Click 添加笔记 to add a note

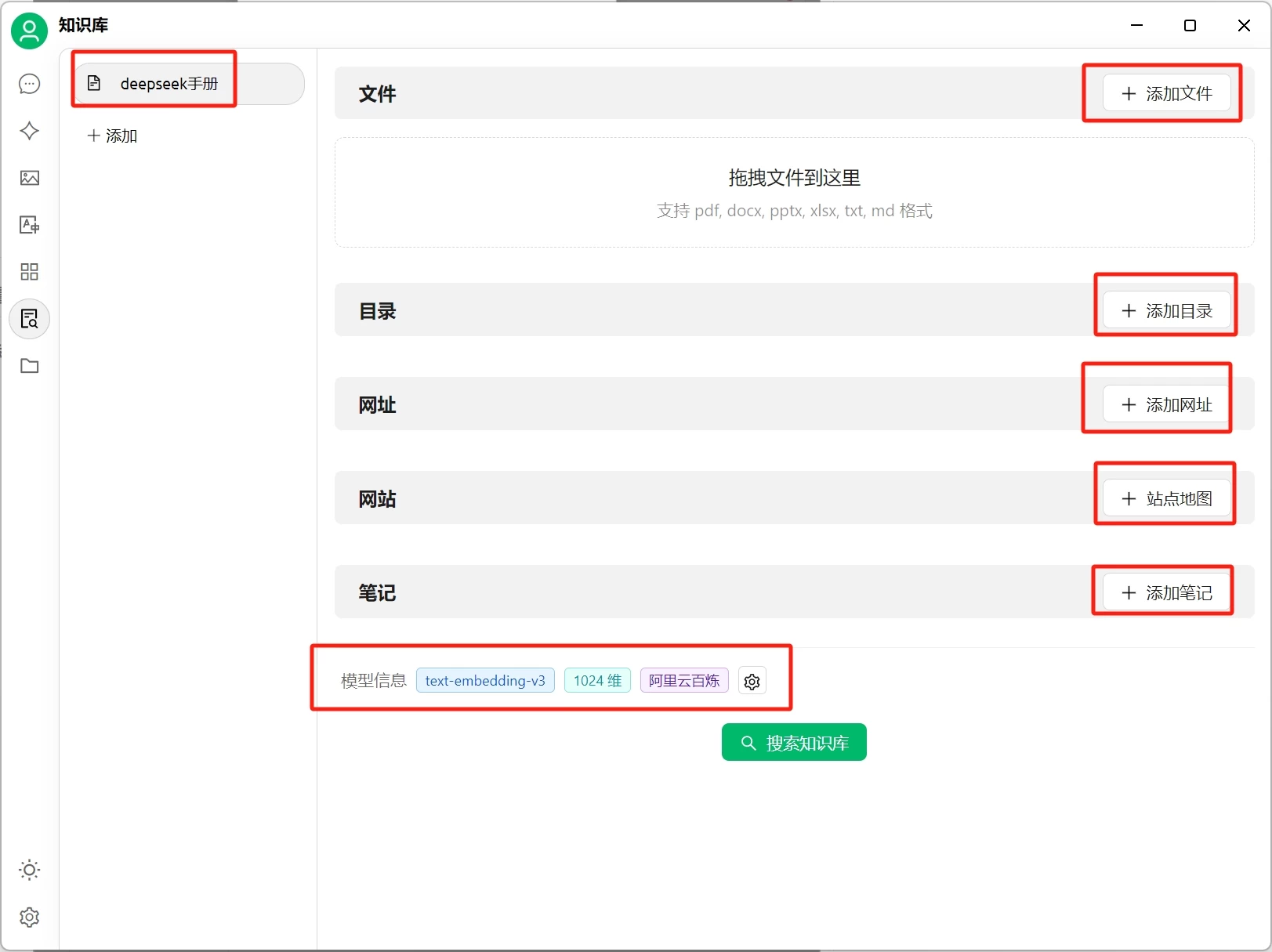tap(1165, 592)
